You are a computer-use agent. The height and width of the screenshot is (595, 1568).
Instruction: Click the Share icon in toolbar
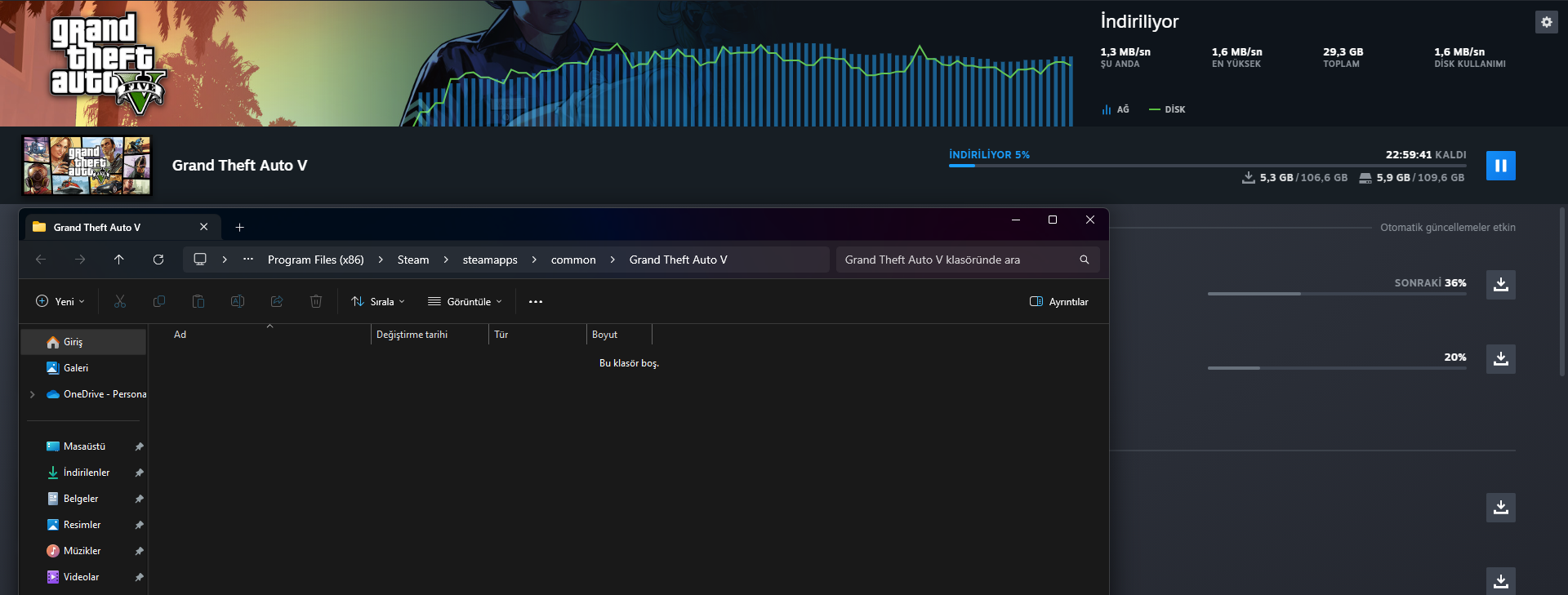pyautogui.click(x=277, y=301)
